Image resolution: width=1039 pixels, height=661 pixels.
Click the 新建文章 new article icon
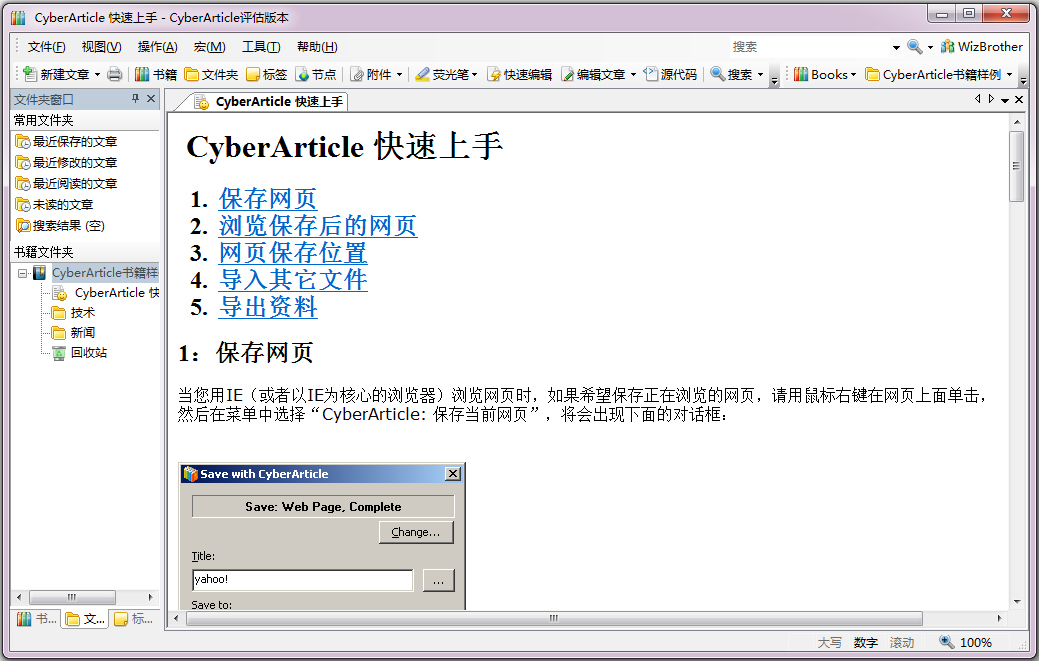(30, 74)
